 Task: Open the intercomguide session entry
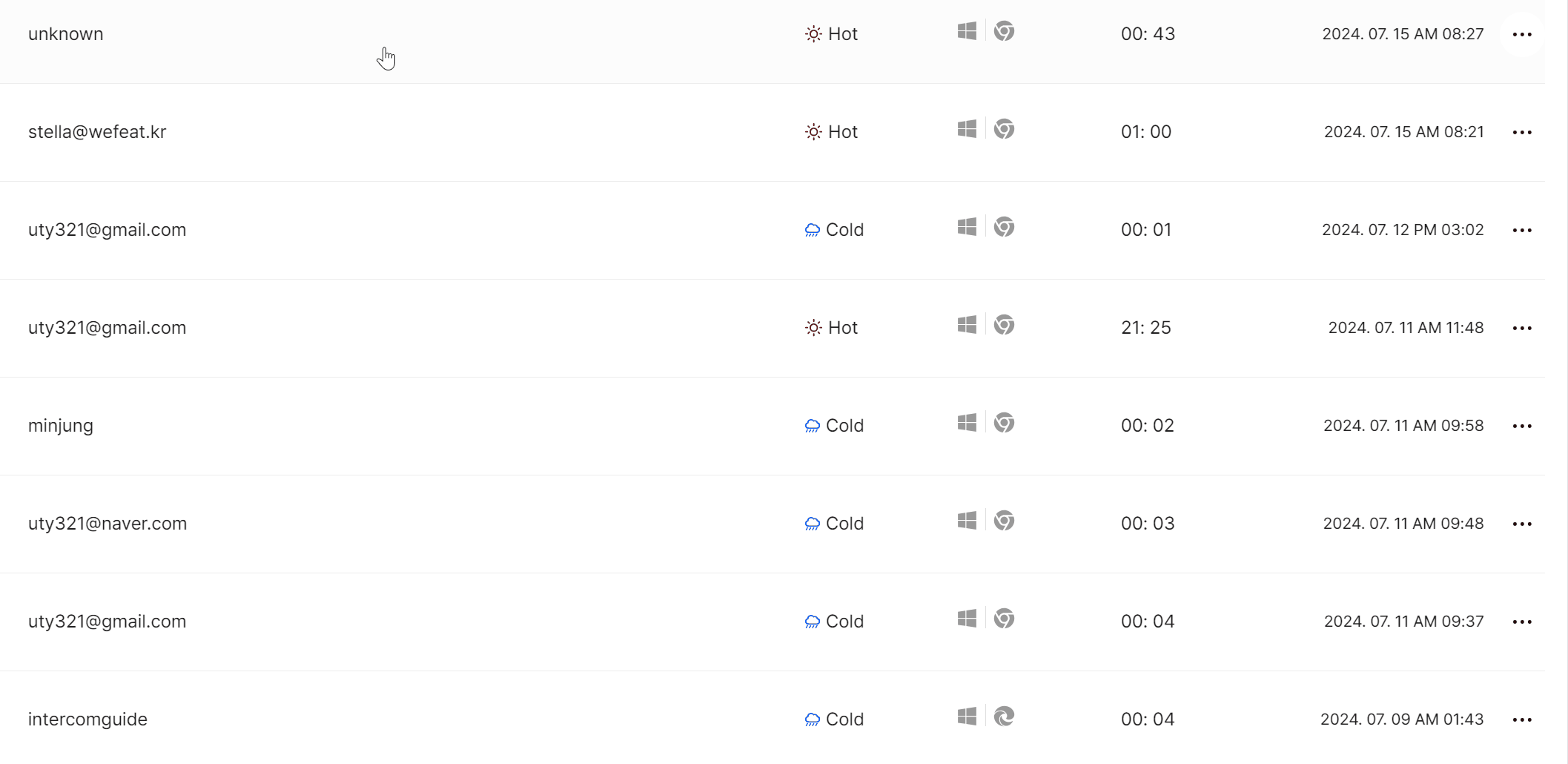click(87, 719)
